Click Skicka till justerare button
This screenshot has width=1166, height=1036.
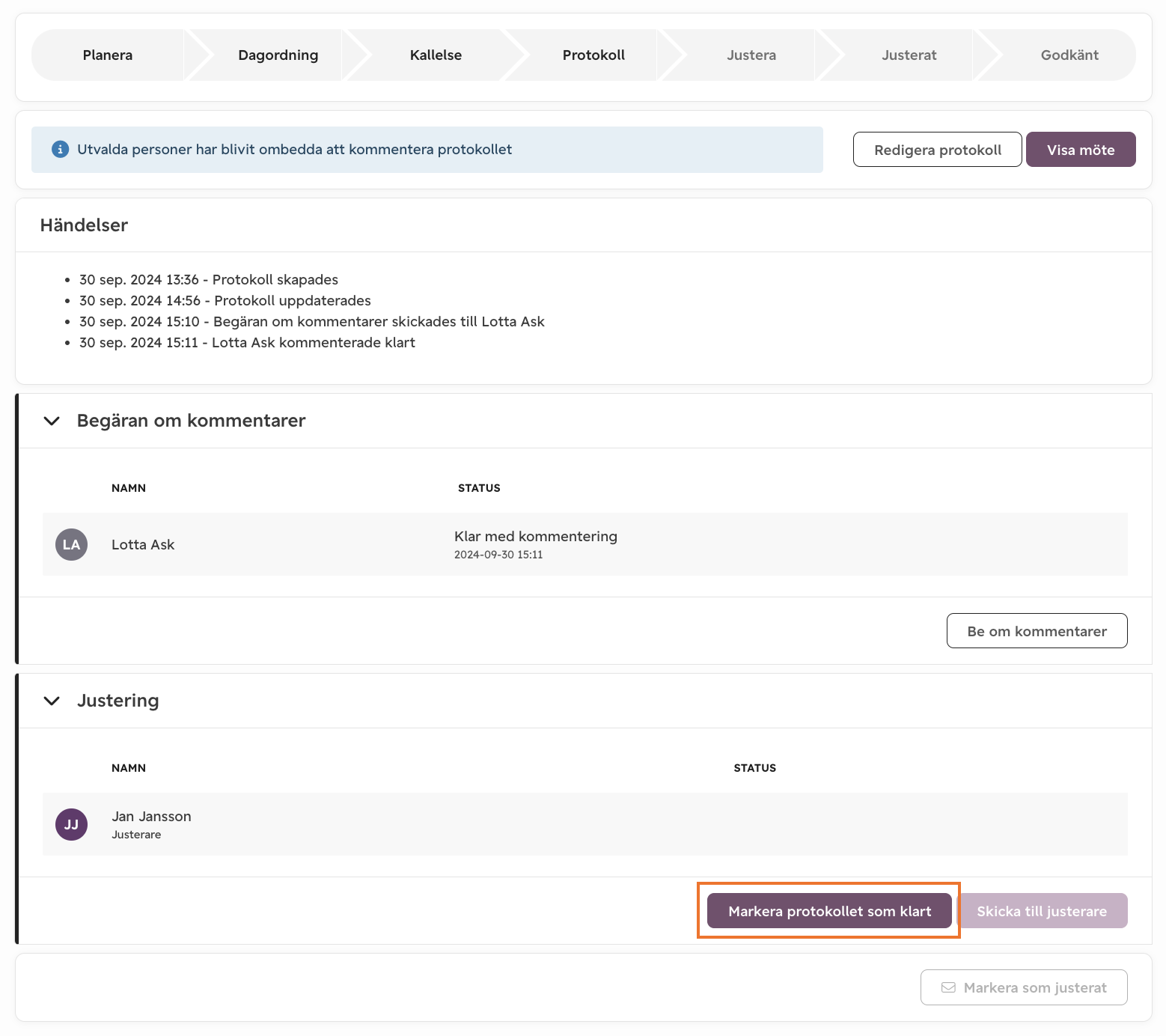pos(1042,911)
